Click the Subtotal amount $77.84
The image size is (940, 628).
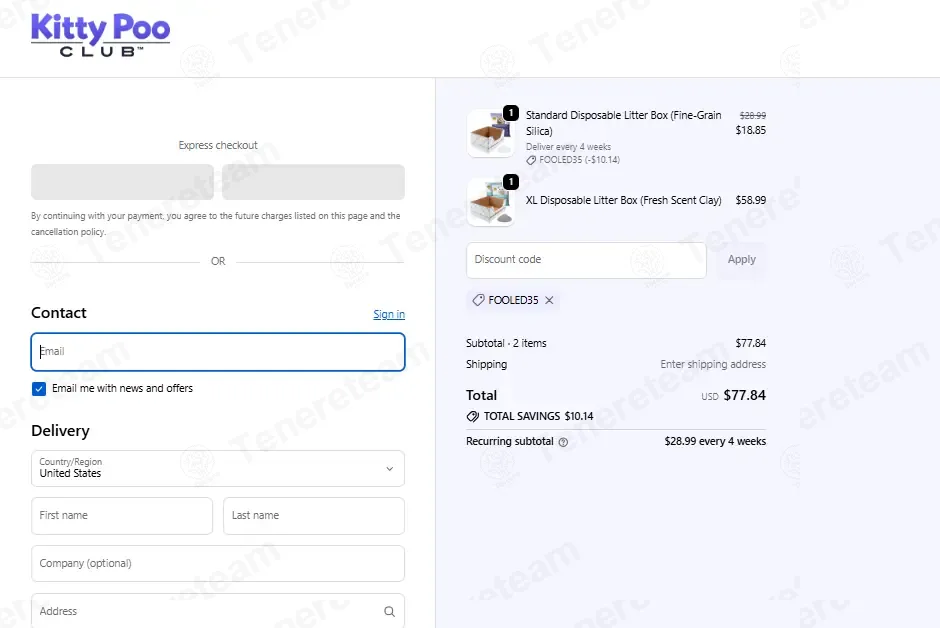(x=751, y=343)
